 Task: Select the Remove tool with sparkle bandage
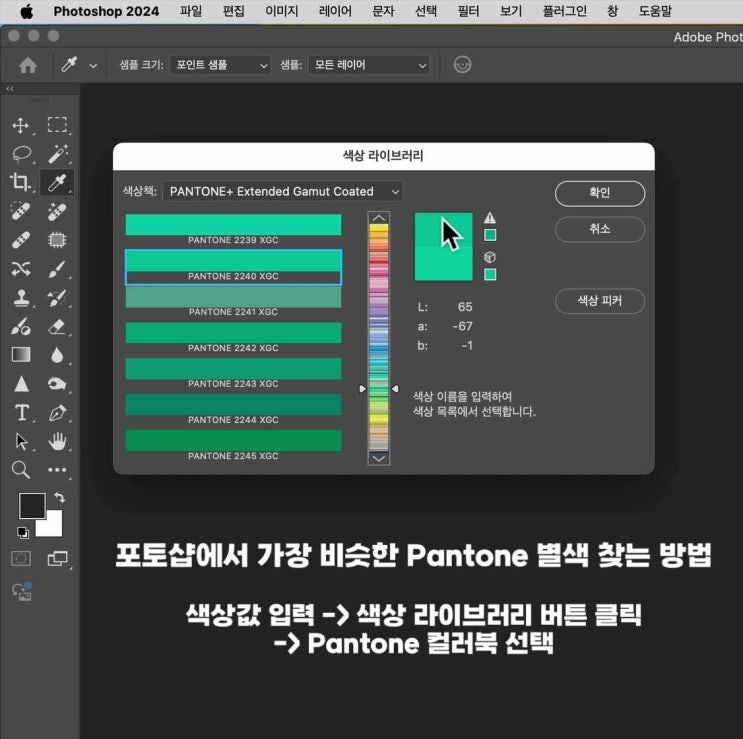57,211
